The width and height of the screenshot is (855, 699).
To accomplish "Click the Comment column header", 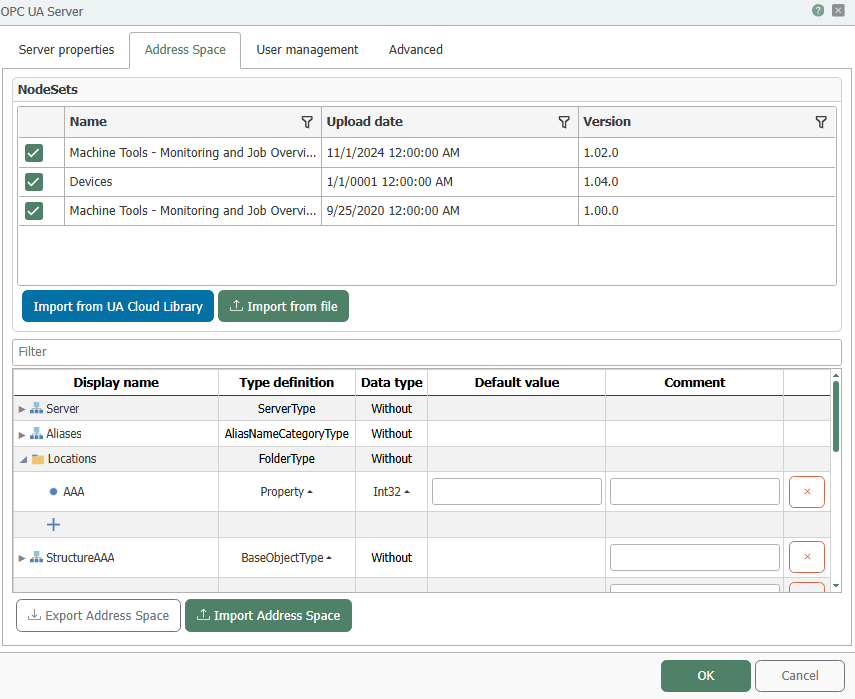I will 695,383.
